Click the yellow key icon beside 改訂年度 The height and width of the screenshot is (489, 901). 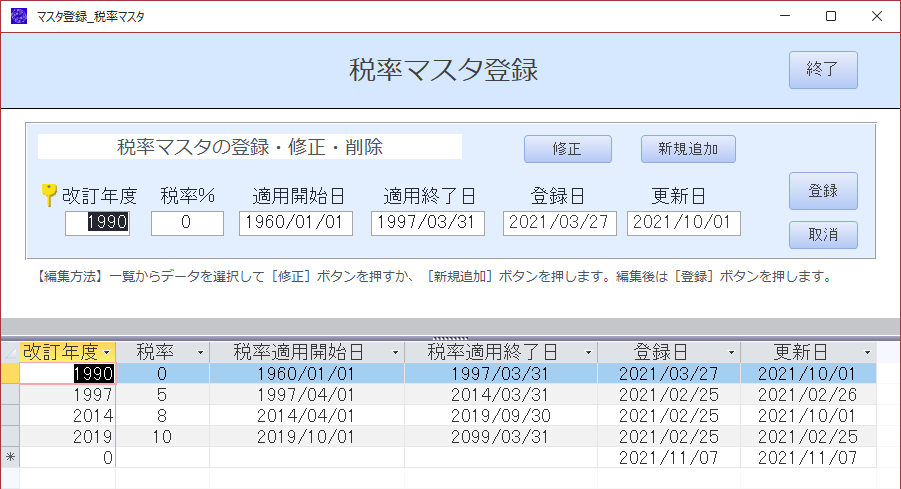pyautogui.click(x=49, y=195)
